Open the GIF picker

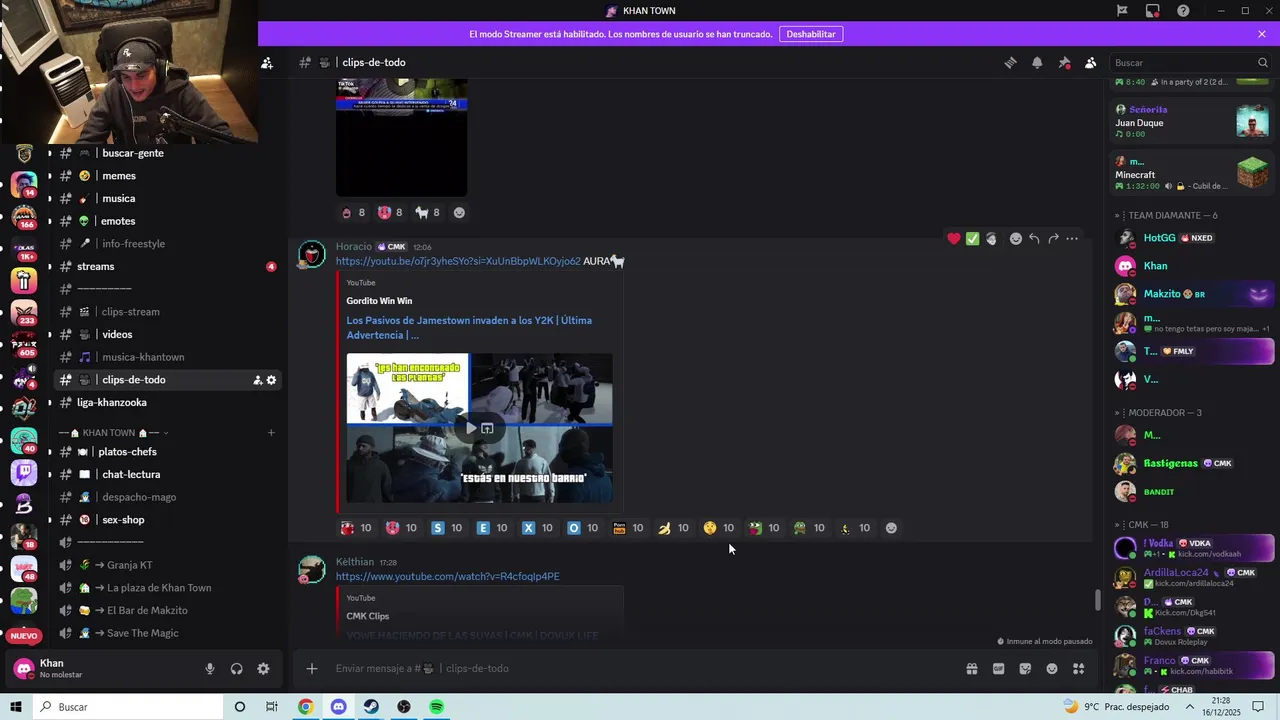(998, 668)
